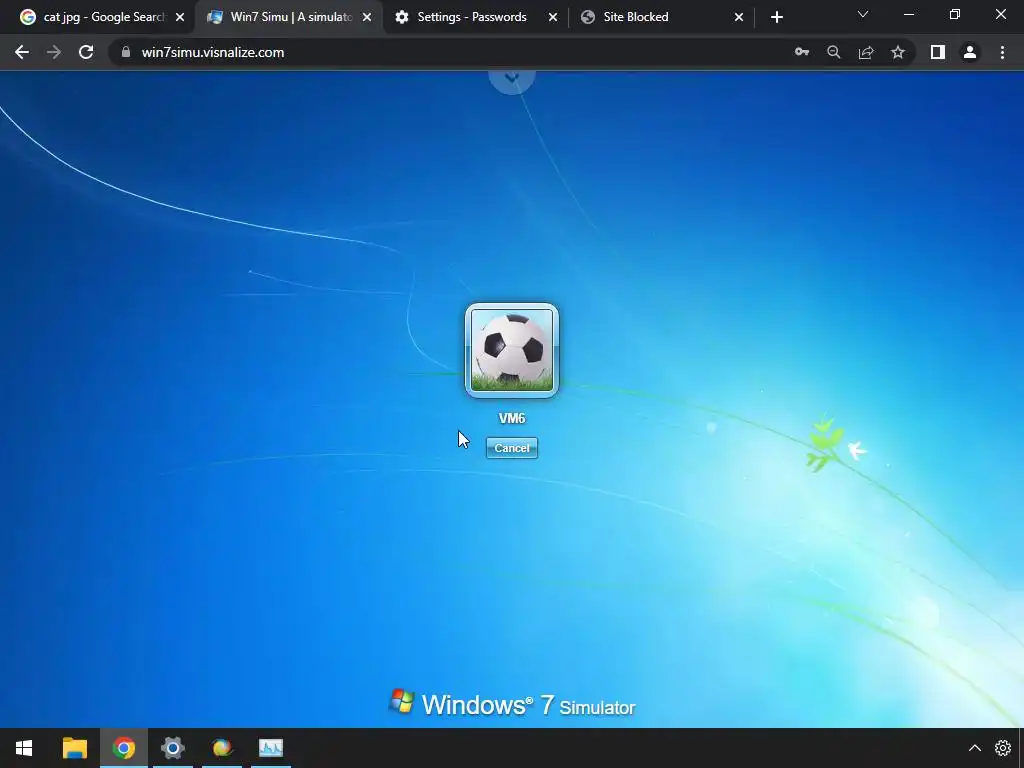The image size is (1024, 768).
Task: Open the Windows Start menu
Action: tap(24, 748)
